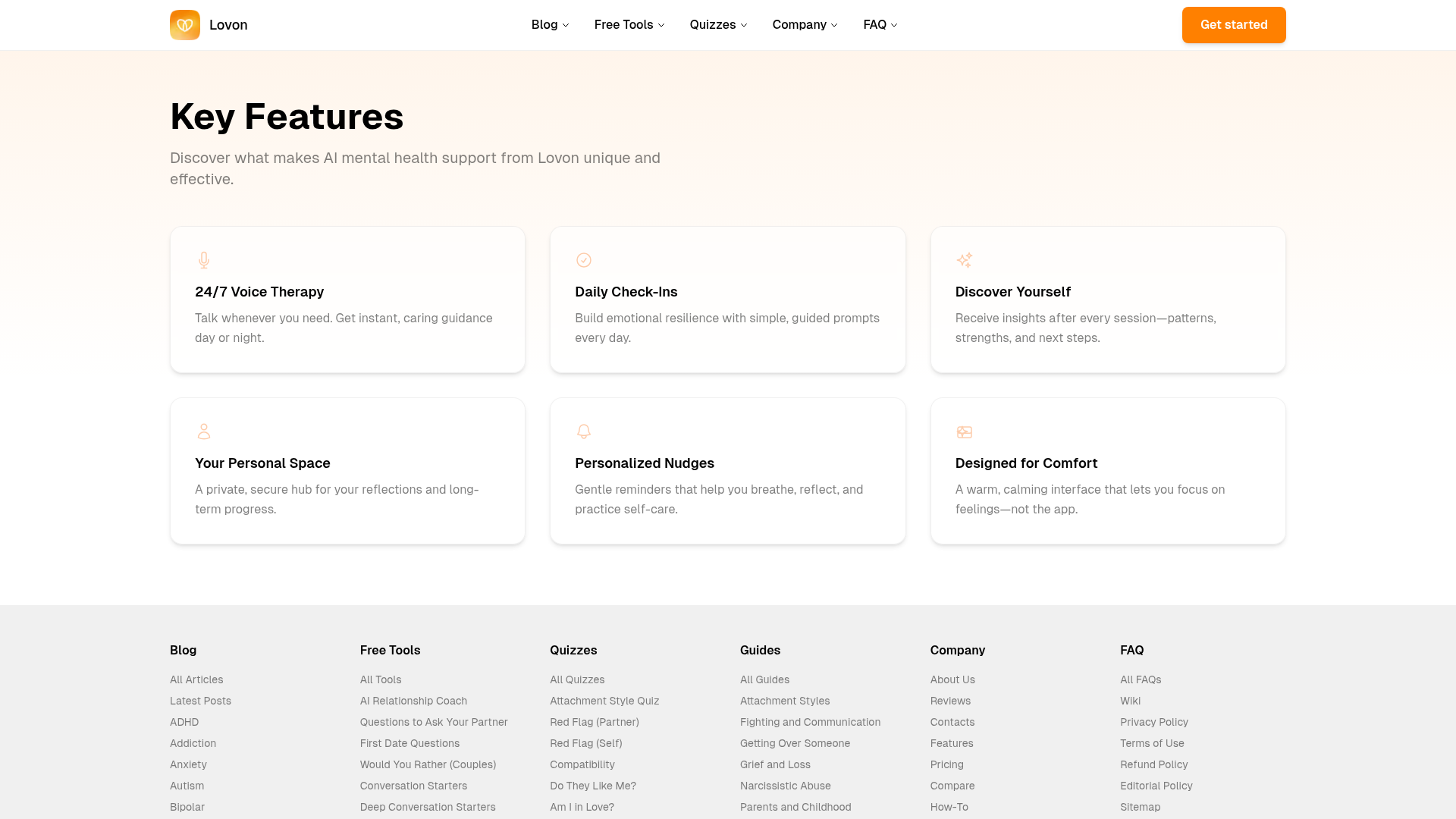Screen dimensions: 1456x819
Task: Open the Reviews footer link
Action: 950,701
